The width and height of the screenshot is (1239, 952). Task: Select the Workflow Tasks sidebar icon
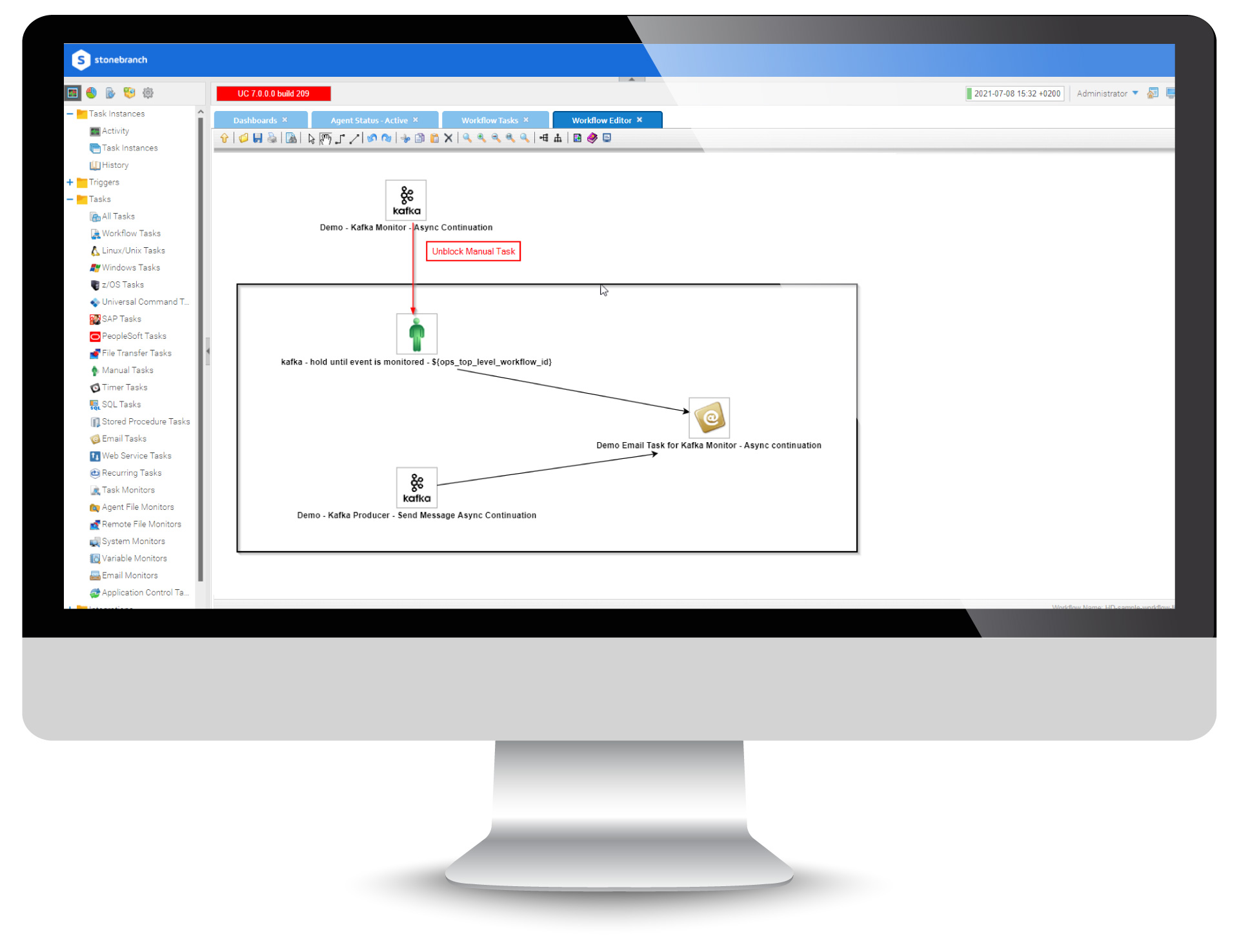click(x=94, y=233)
